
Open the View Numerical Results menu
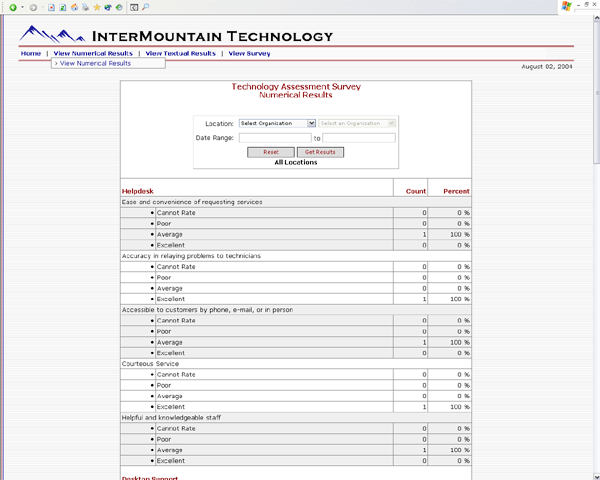(93, 54)
